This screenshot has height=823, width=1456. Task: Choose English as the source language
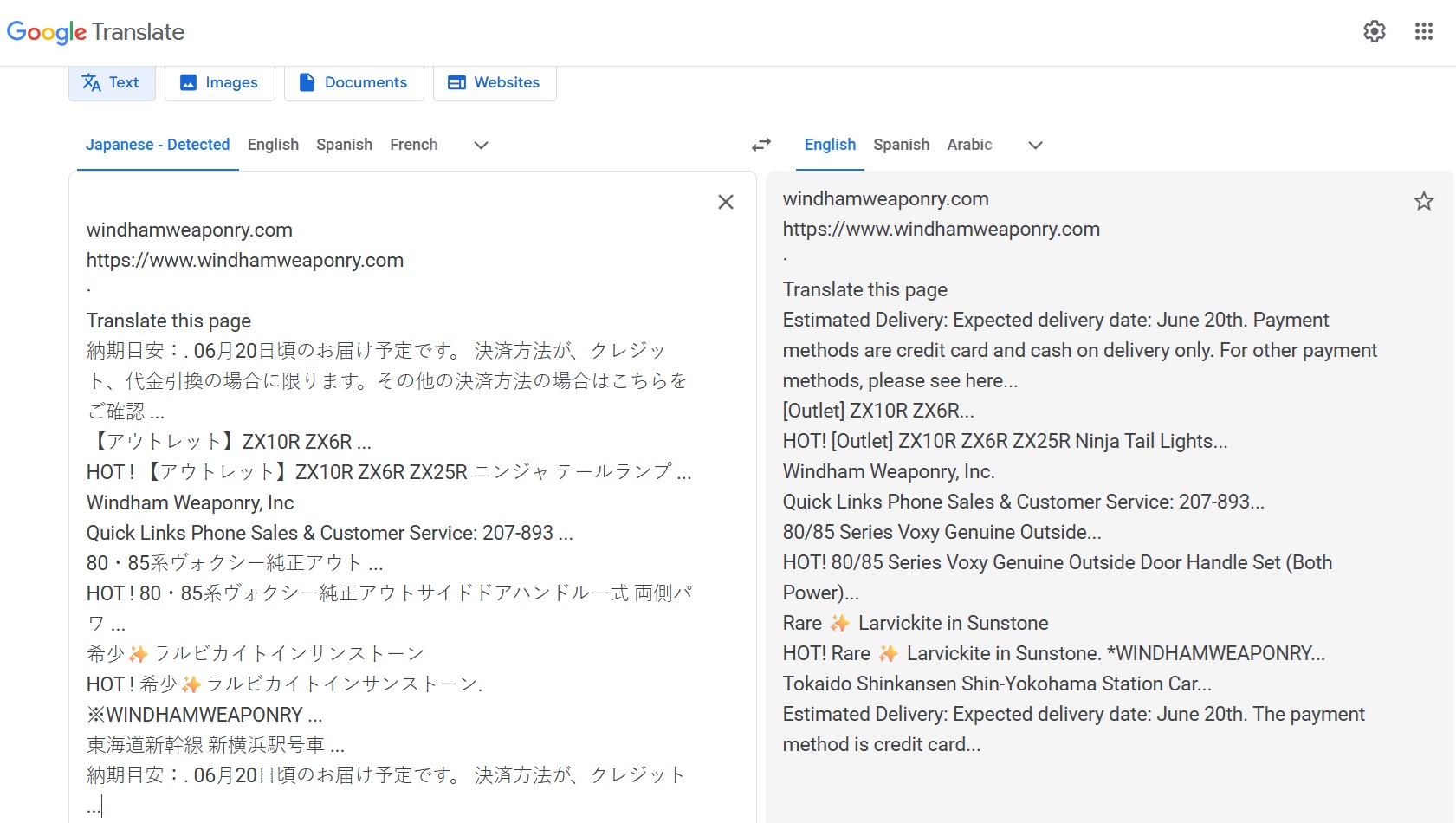[273, 145]
